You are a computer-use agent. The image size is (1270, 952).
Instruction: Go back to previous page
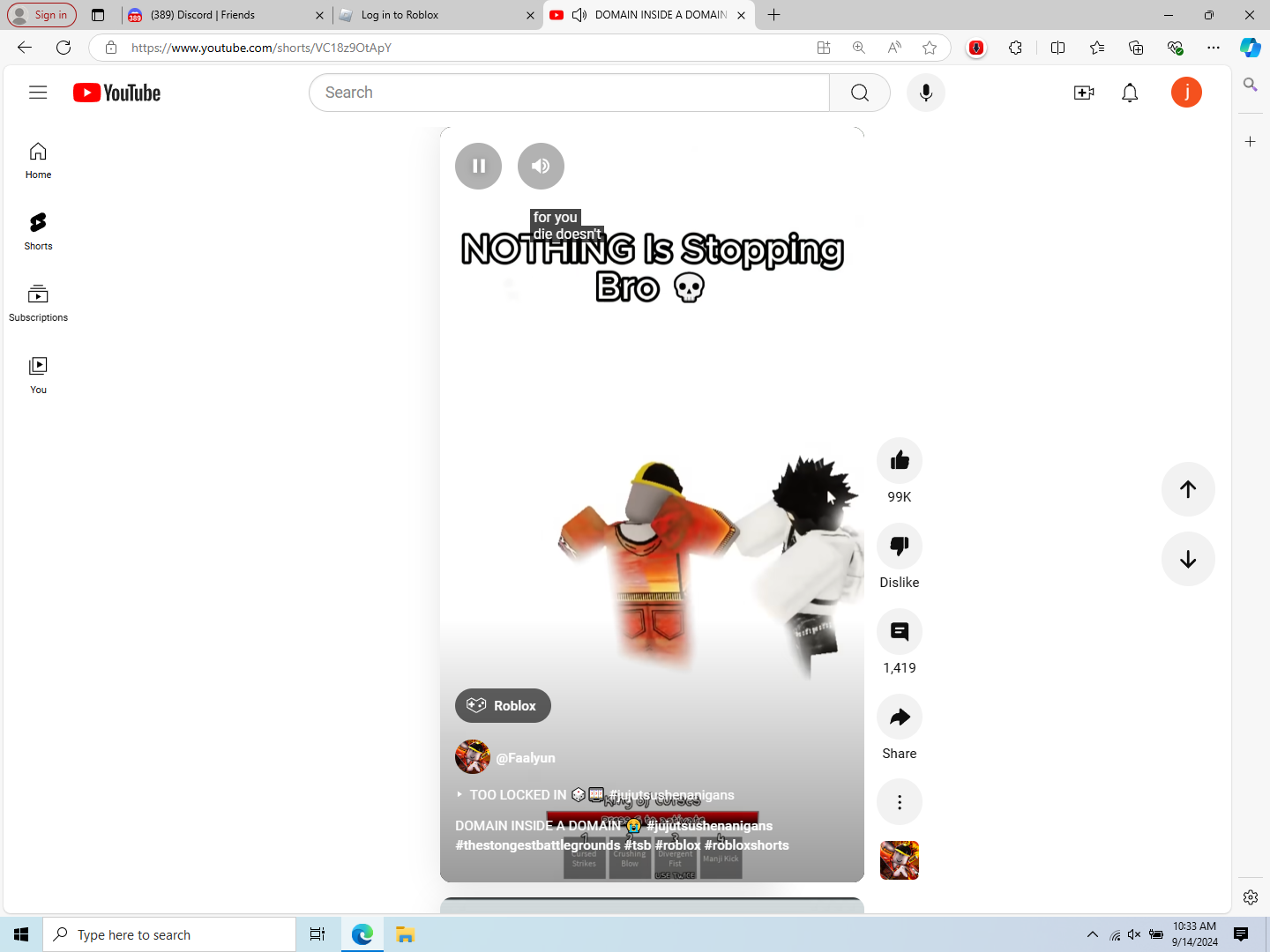pos(25,48)
